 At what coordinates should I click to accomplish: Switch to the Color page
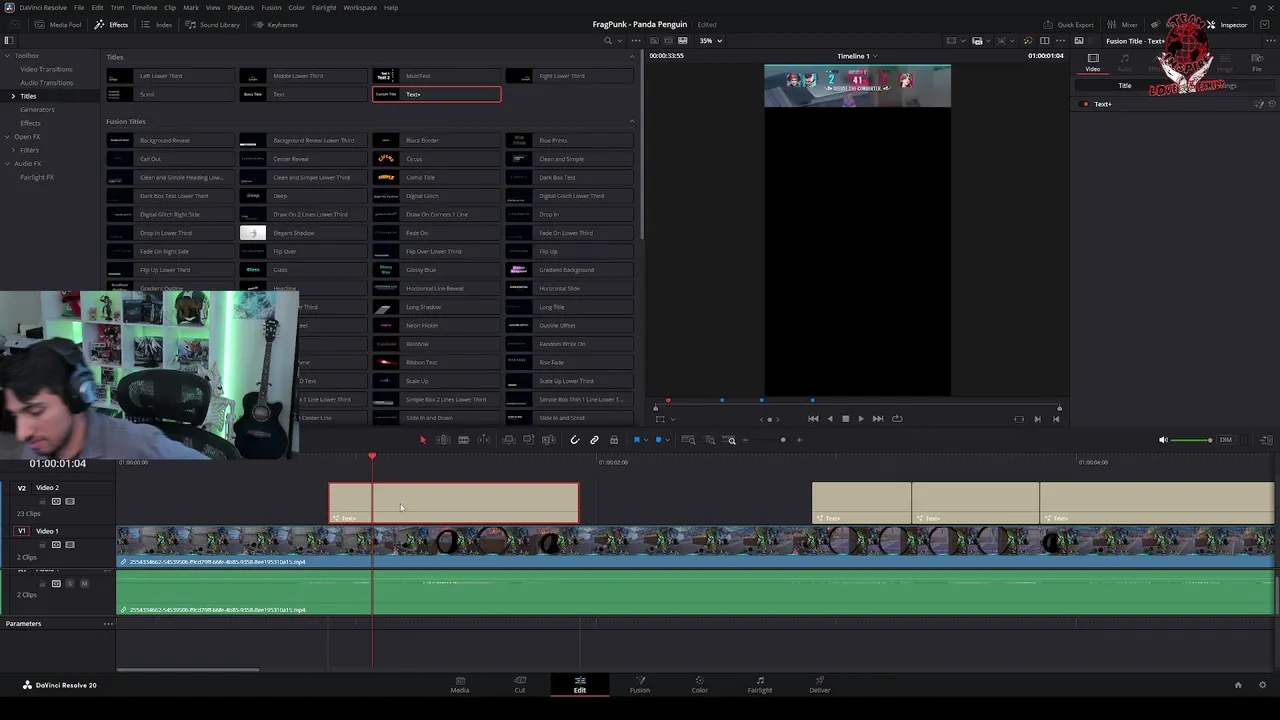point(700,684)
